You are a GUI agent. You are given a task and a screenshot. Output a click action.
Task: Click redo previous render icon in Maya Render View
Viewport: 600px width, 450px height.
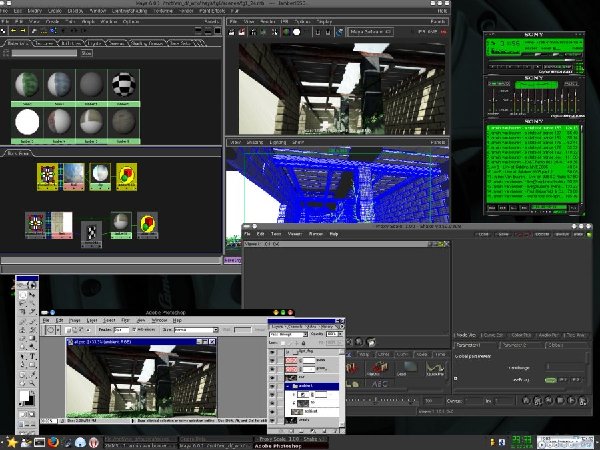[232, 32]
